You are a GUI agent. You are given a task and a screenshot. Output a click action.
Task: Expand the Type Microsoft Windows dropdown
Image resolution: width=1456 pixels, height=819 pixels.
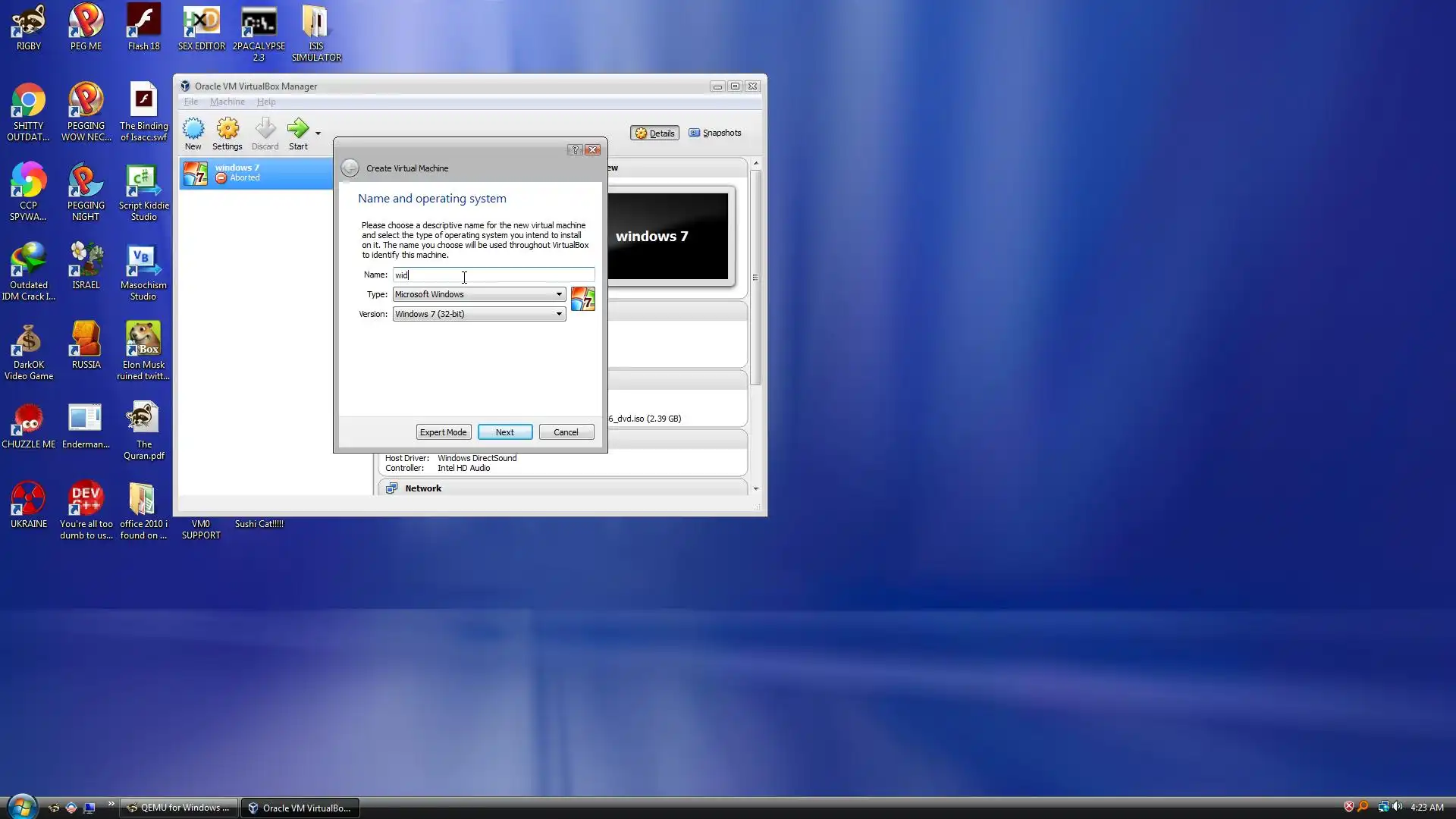click(x=479, y=294)
